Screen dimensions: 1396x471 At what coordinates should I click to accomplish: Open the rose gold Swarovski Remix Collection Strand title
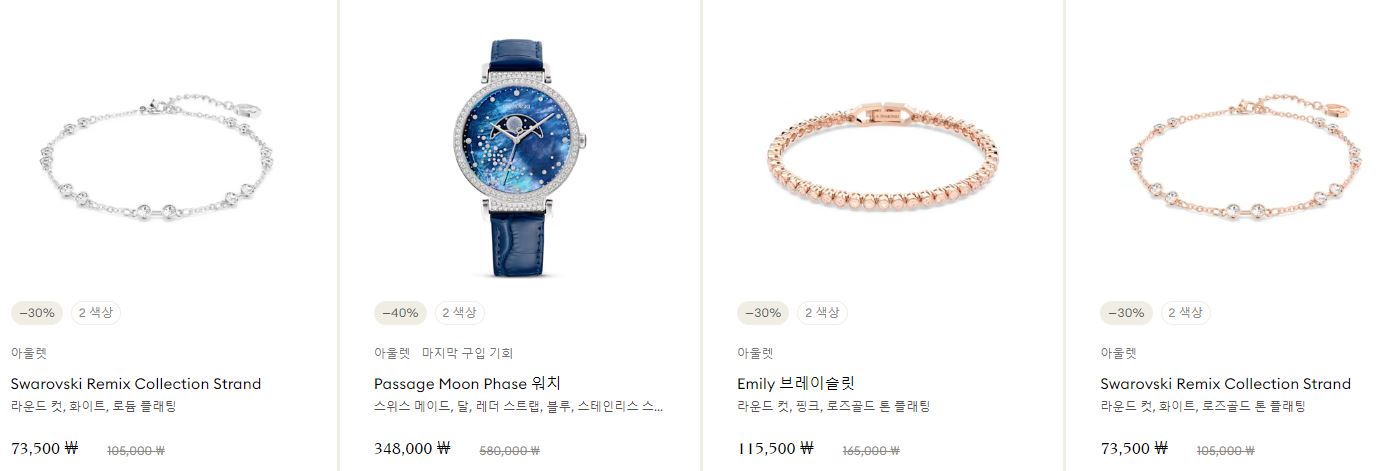(x=1226, y=384)
